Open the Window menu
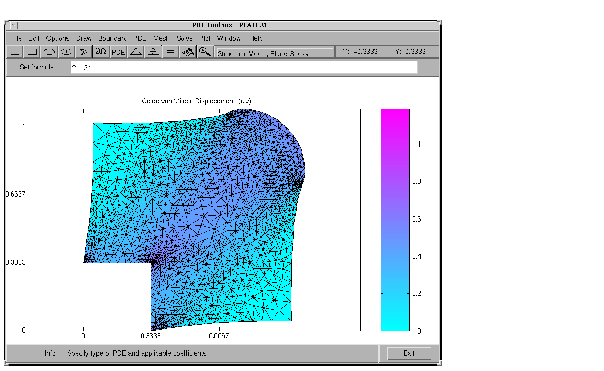 pyautogui.click(x=229, y=39)
